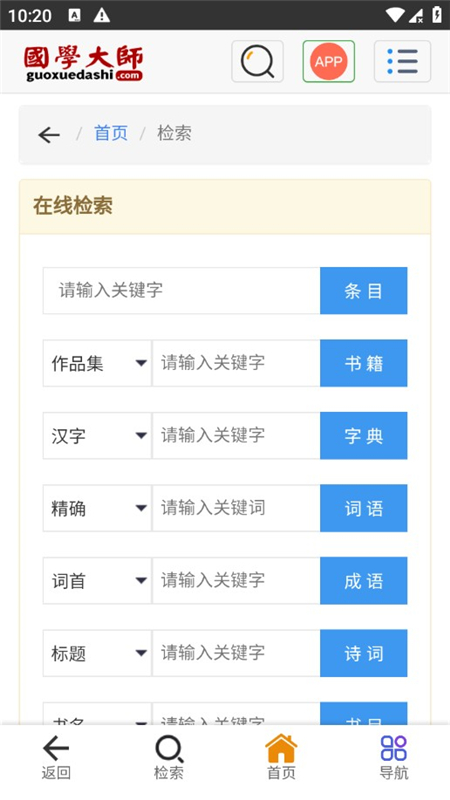450x800 pixels.
Task: Tap the 返回 back icon in bottom bar
Action: (56, 758)
